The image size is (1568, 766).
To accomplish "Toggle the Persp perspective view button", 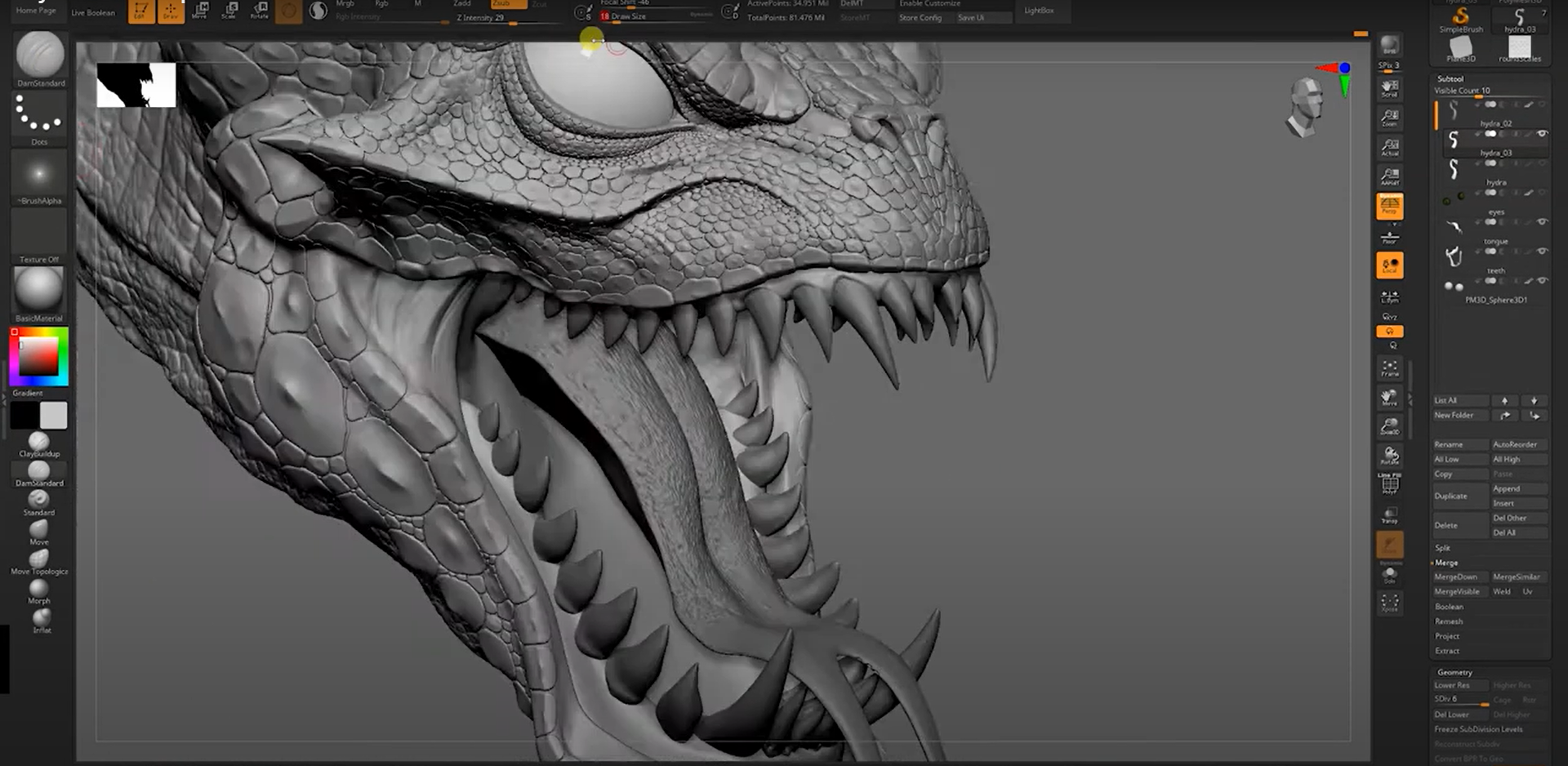I will [1389, 206].
